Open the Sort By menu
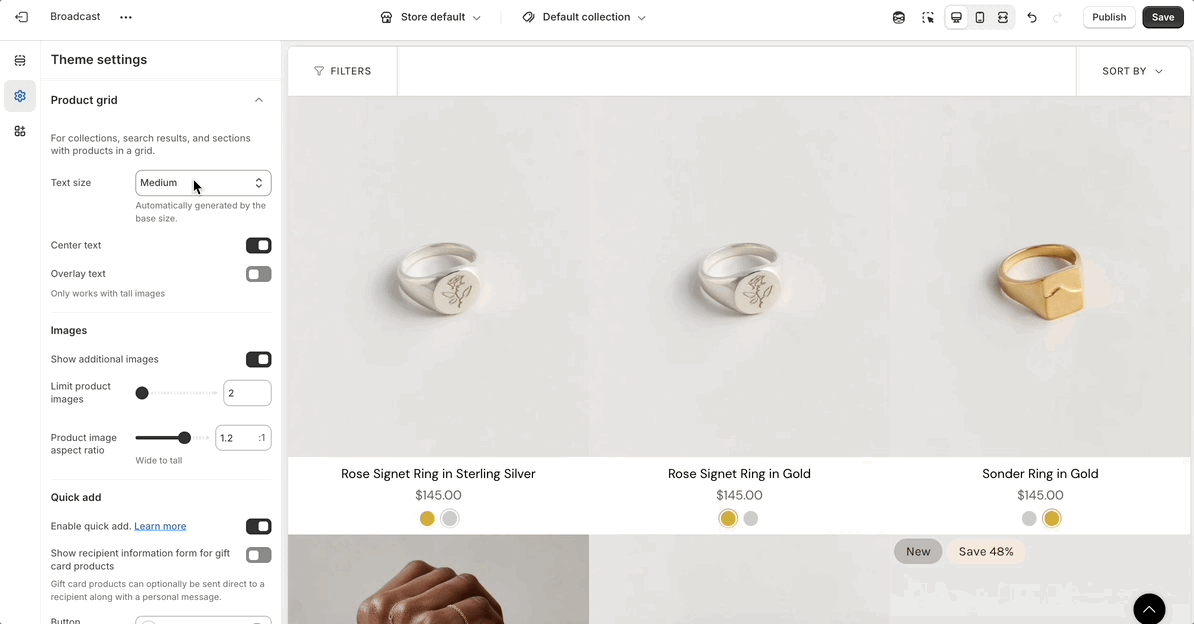1194x624 pixels. click(x=1132, y=71)
